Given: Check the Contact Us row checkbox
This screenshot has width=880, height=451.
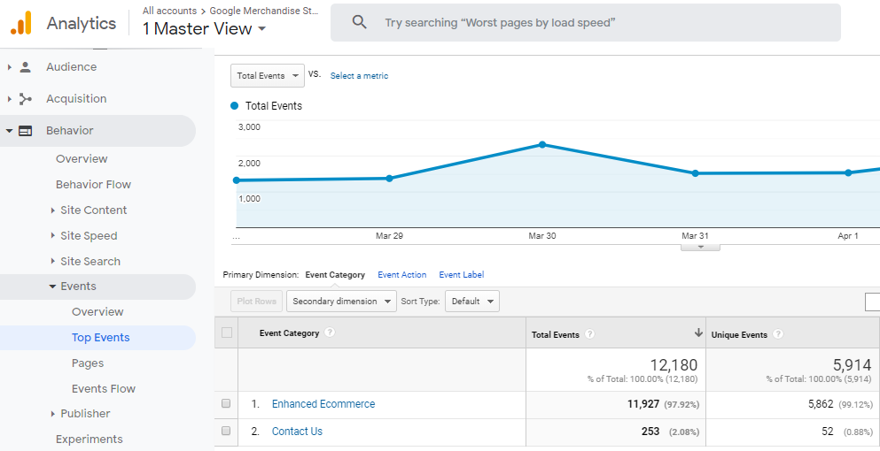Looking at the screenshot, I should tap(226, 431).
